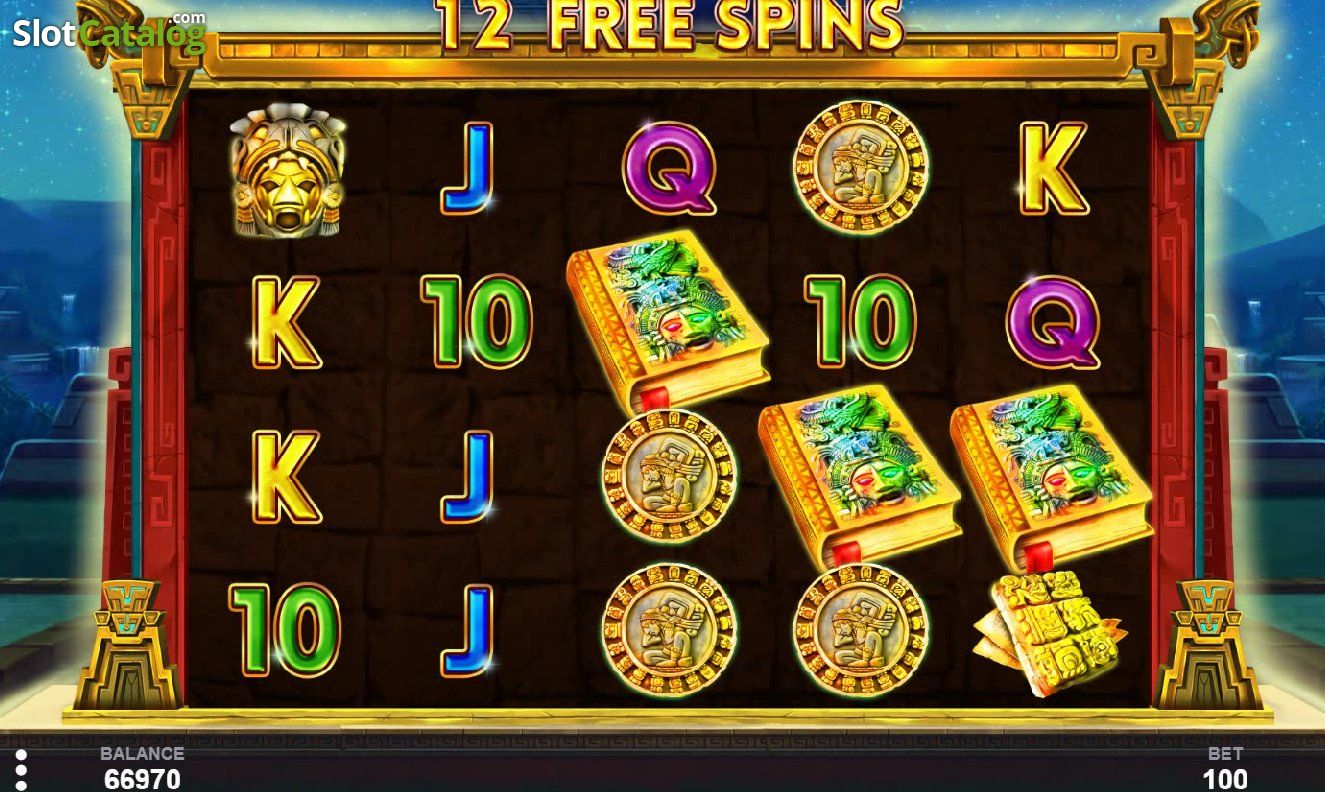Click the Bet value 100
1325x792 pixels.
tap(1225, 779)
